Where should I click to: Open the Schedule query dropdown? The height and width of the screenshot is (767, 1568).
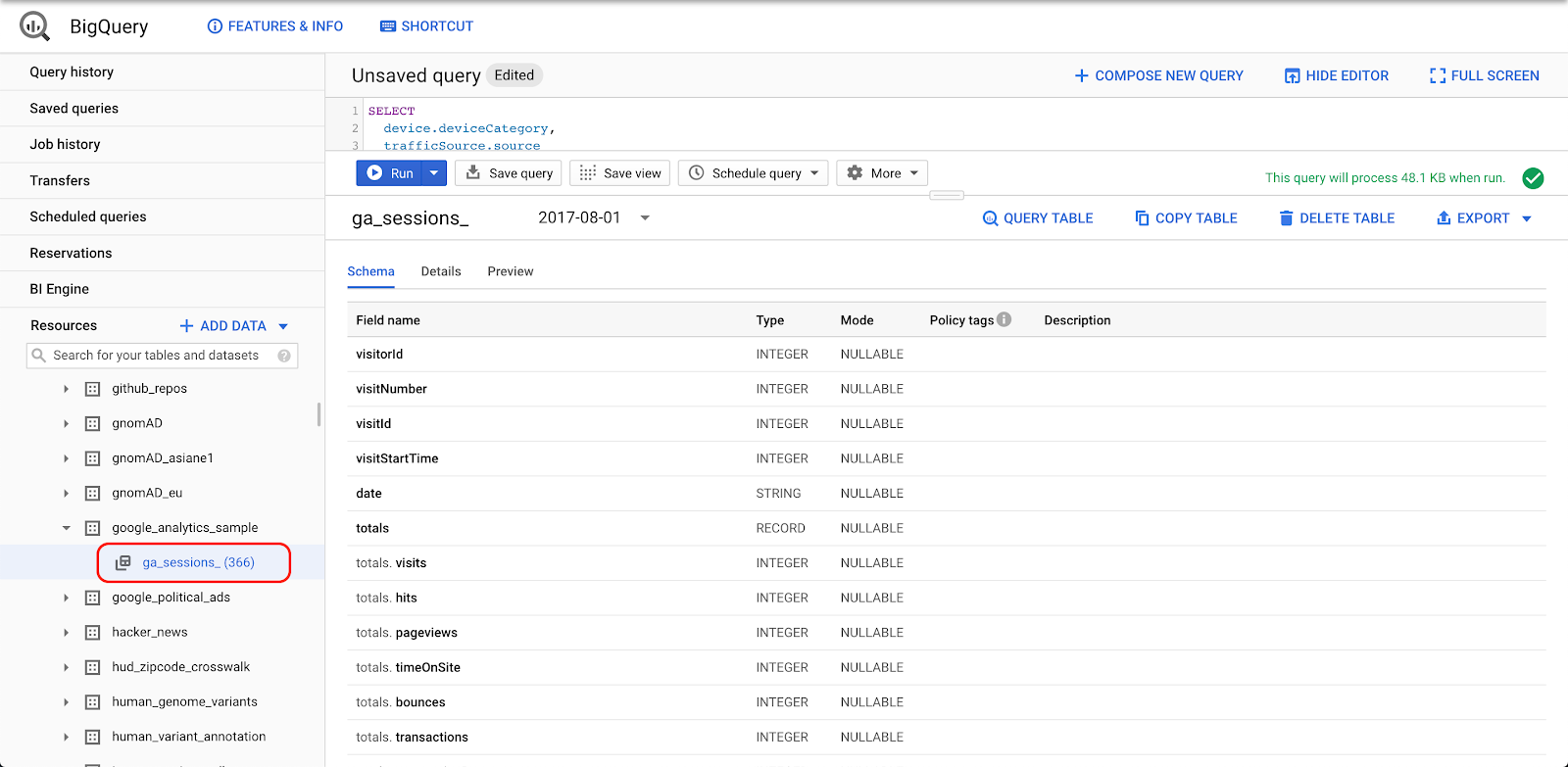coord(754,173)
